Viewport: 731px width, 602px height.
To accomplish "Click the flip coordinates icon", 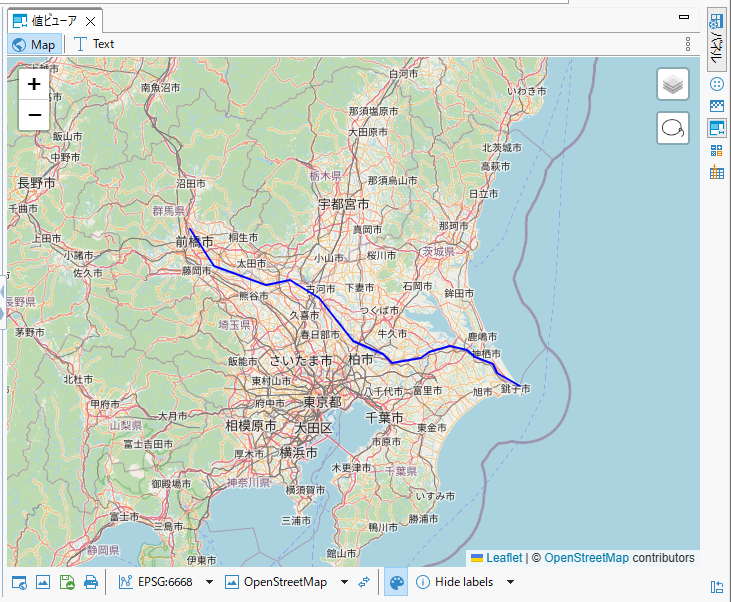I will (x=365, y=583).
